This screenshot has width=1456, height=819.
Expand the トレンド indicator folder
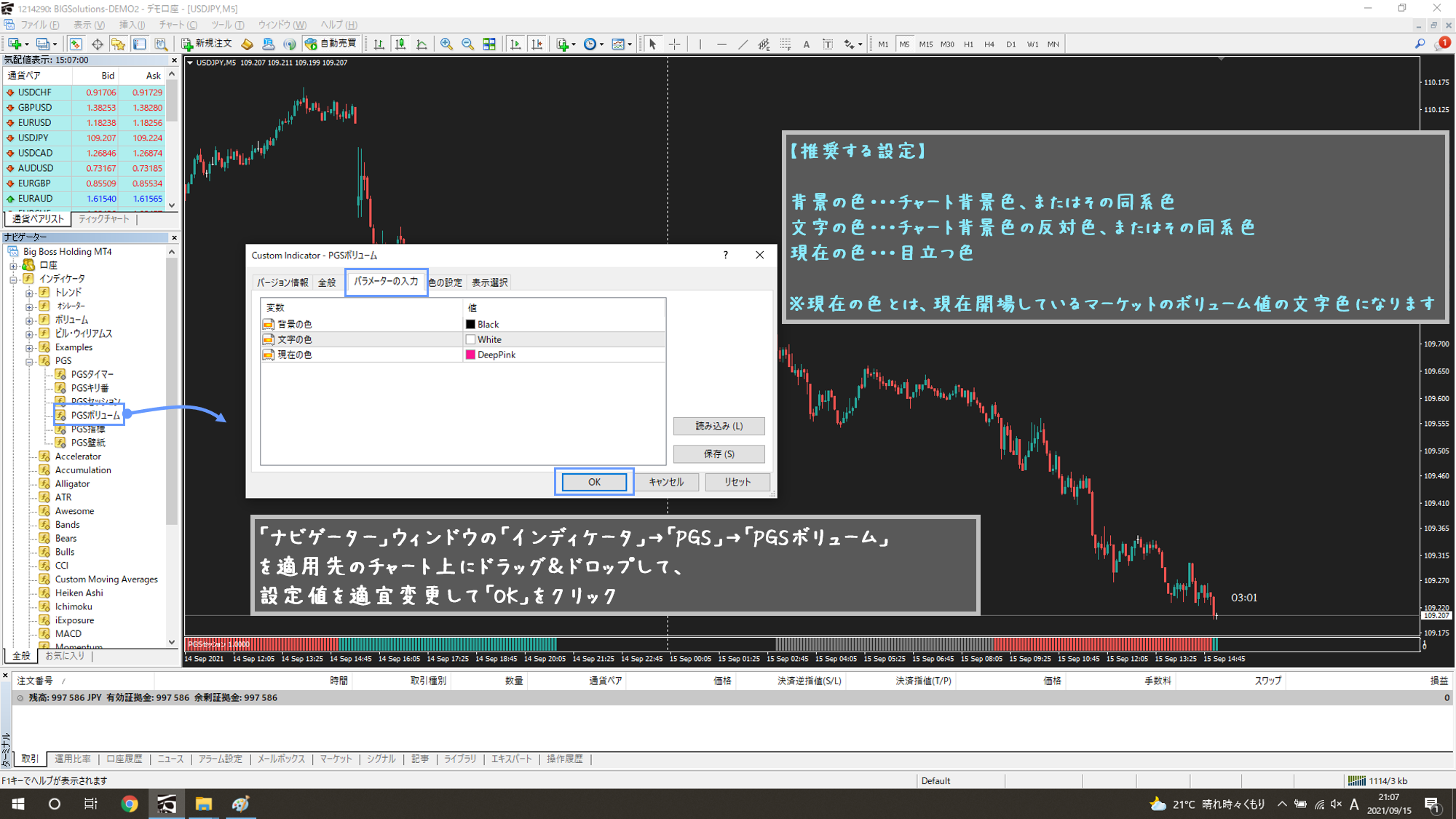point(30,293)
